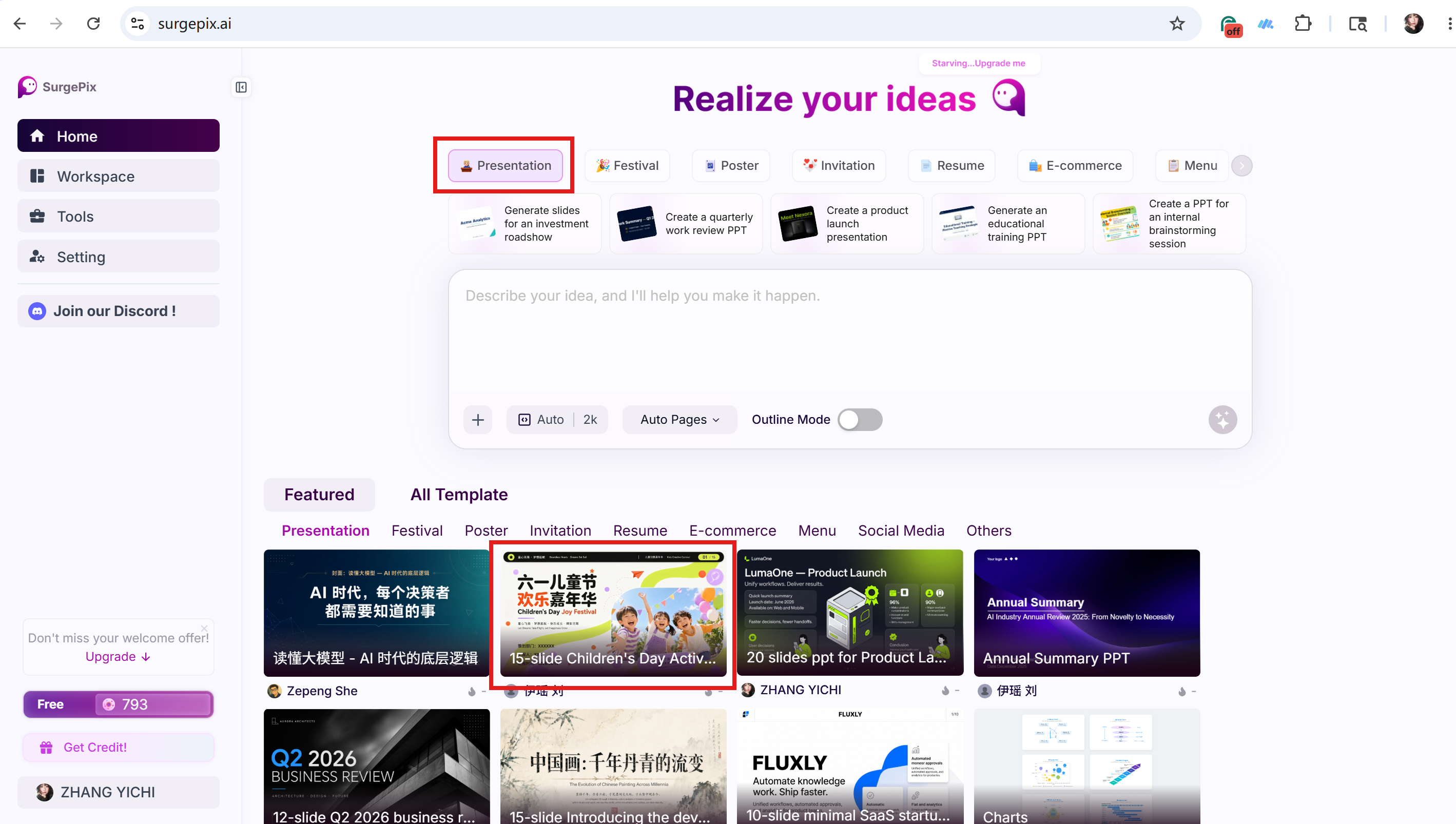Toggle the Outline Mode switch
The height and width of the screenshot is (824, 1456).
click(x=860, y=419)
